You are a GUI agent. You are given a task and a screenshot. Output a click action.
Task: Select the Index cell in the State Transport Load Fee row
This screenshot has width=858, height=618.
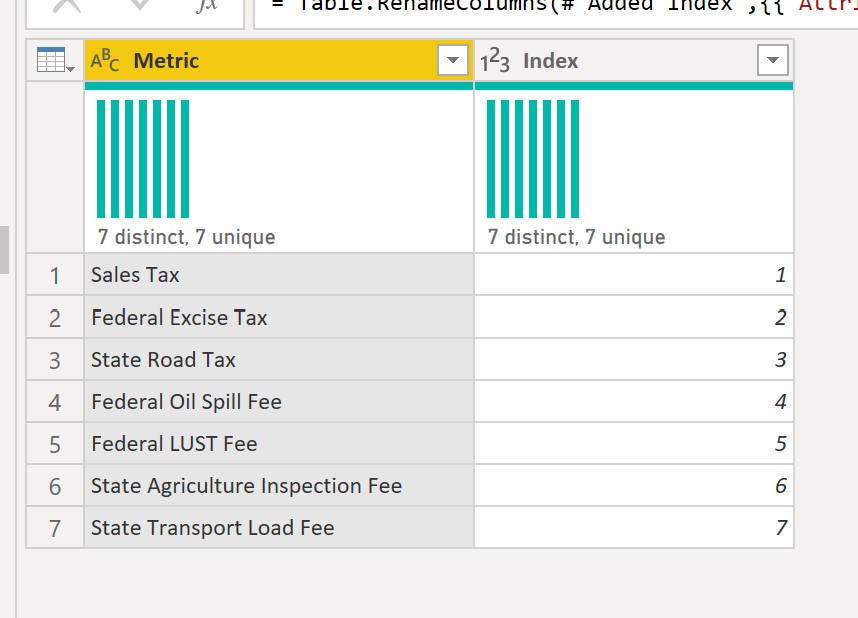click(x=634, y=528)
